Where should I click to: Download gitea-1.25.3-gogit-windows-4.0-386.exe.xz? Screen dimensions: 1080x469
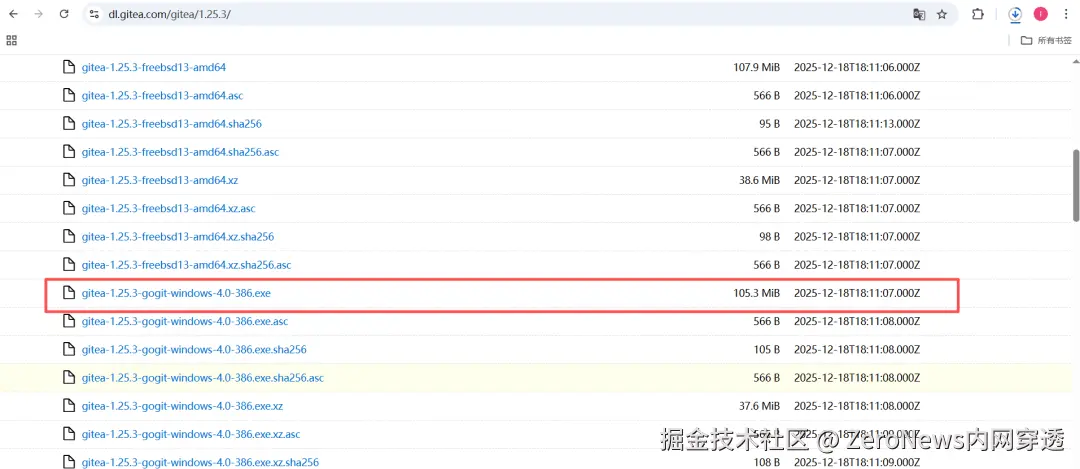pos(183,406)
